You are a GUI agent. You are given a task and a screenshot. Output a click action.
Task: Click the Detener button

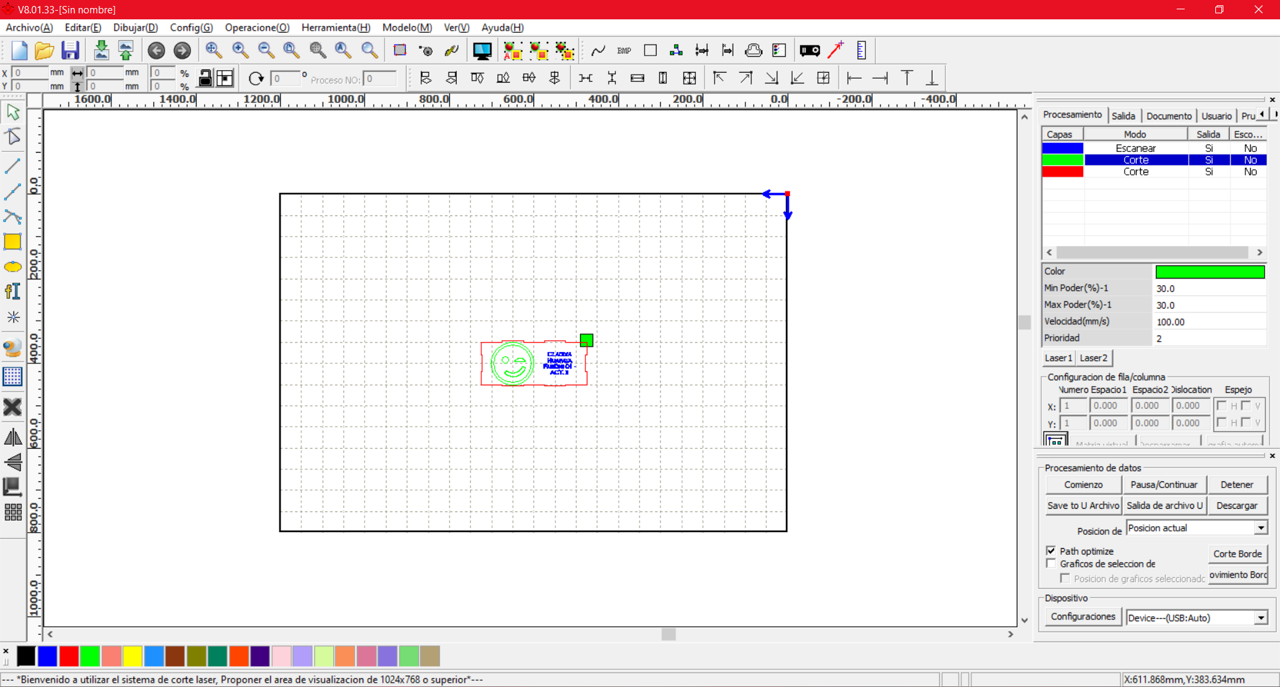tap(1237, 485)
